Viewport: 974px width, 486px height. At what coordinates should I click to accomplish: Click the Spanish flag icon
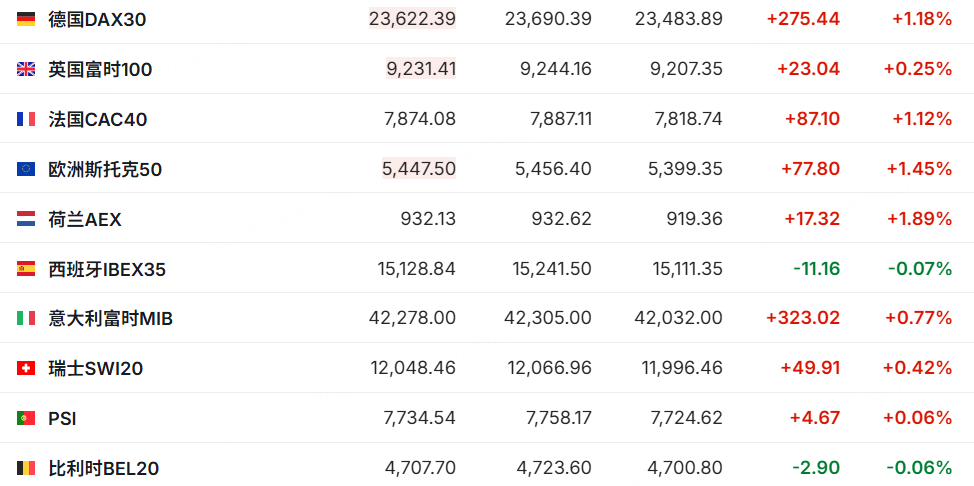coord(26,268)
